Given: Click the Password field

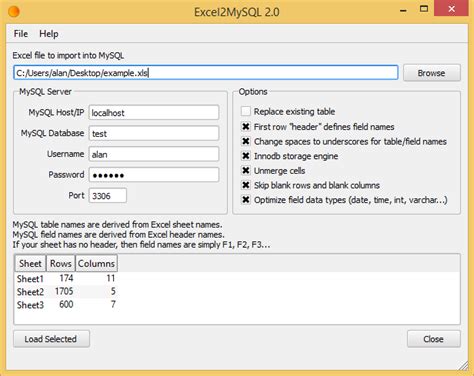Looking at the screenshot, I should [x=154, y=175].
